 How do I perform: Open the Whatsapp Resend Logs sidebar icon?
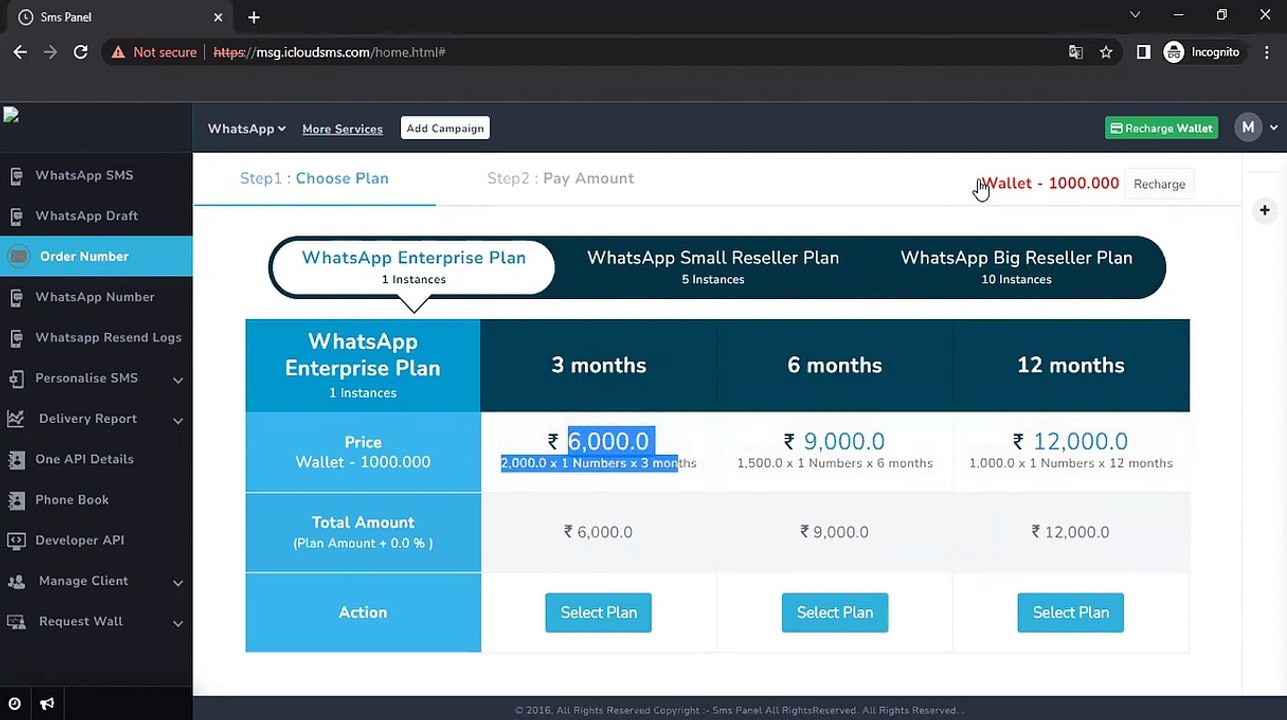pyautogui.click(x=16, y=338)
